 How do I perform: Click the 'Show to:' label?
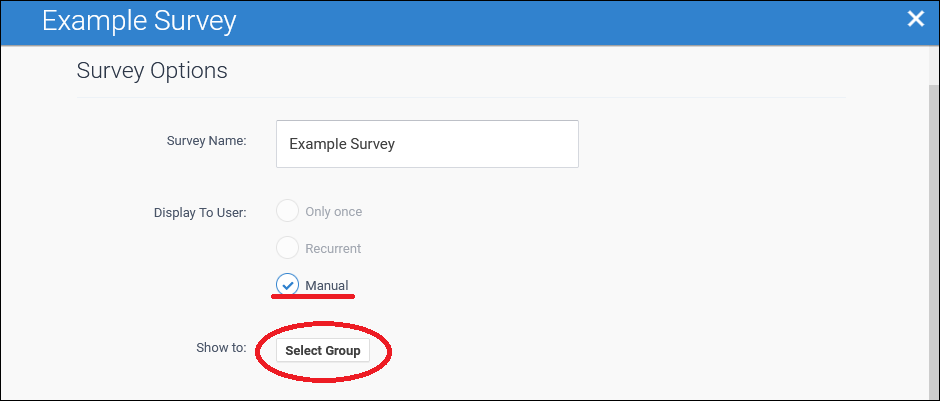(222, 348)
